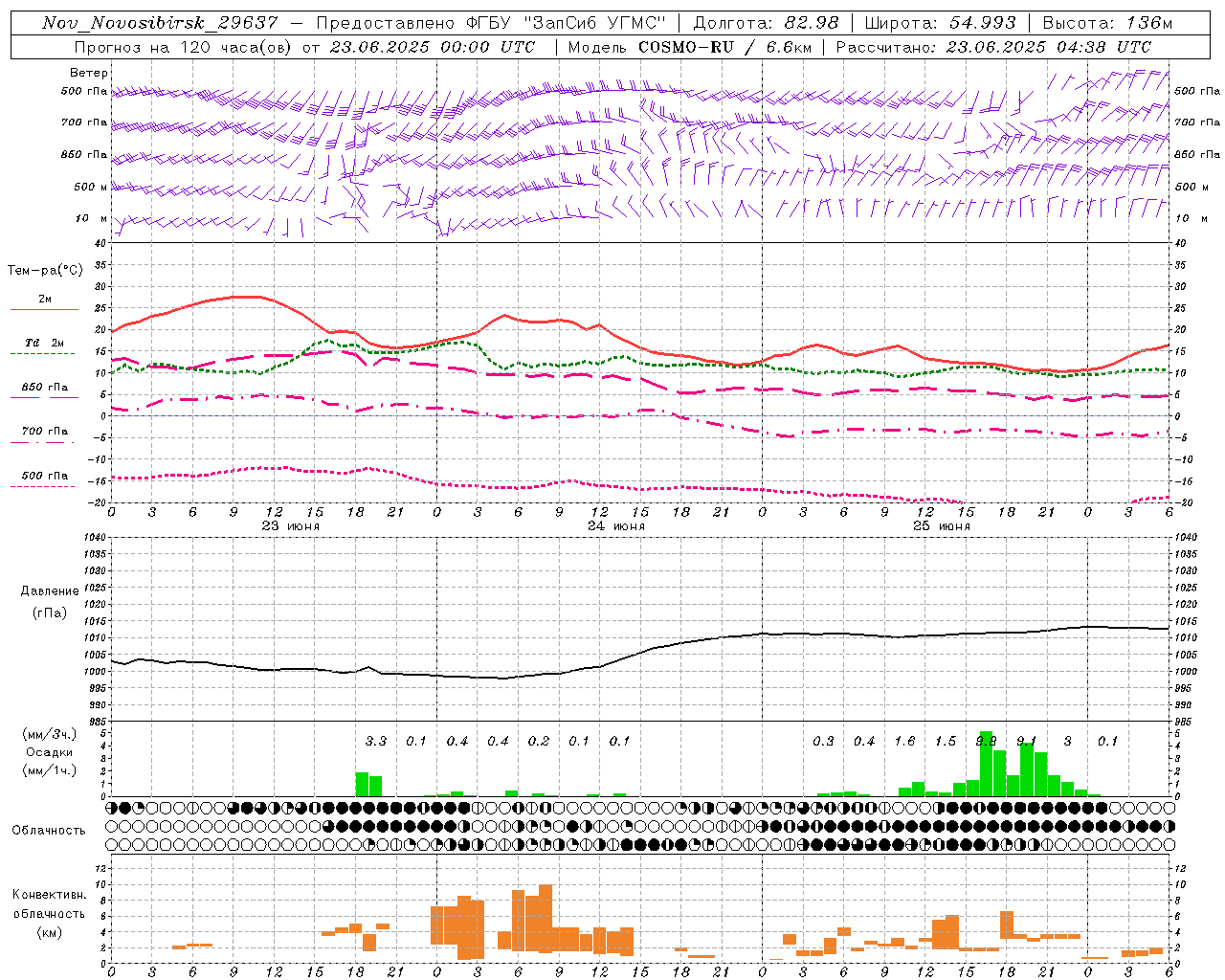Click the 25 июня date label
The height and width of the screenshot is (980, 1225).
[x=942, y=526]
